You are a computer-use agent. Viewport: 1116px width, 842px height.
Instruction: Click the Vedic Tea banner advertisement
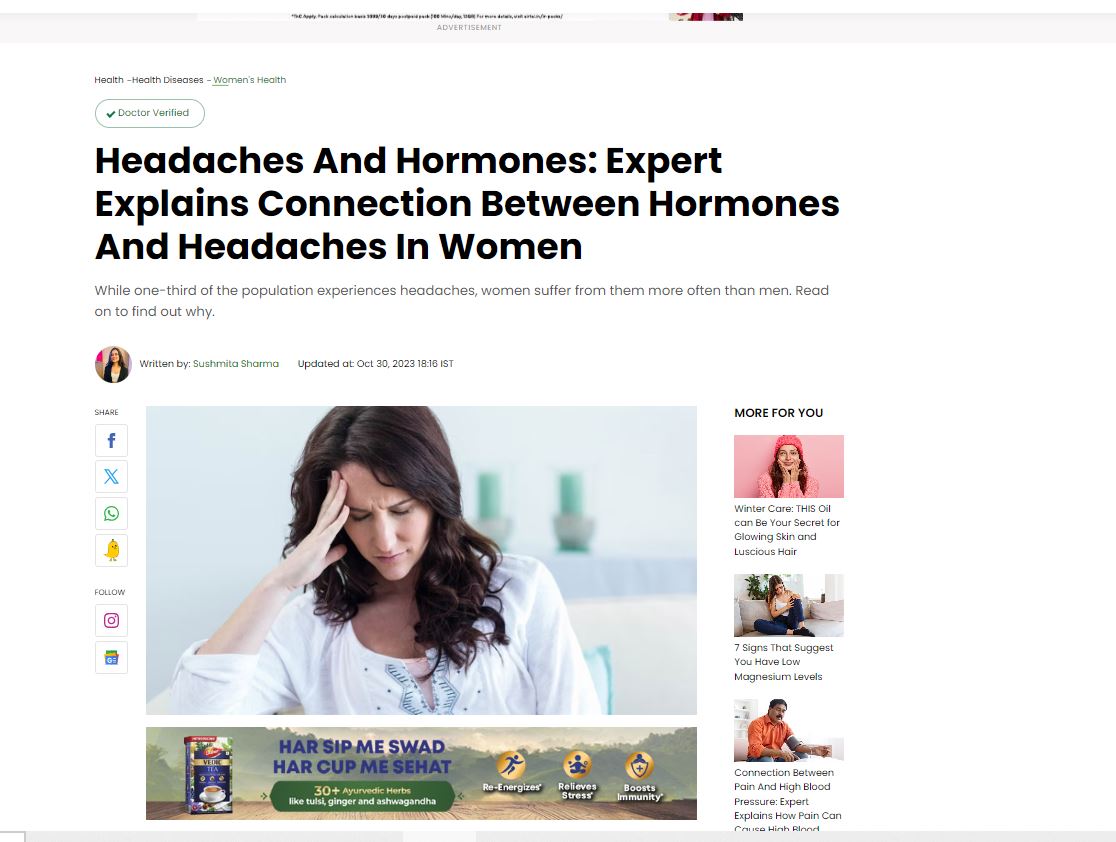(421, 773)
